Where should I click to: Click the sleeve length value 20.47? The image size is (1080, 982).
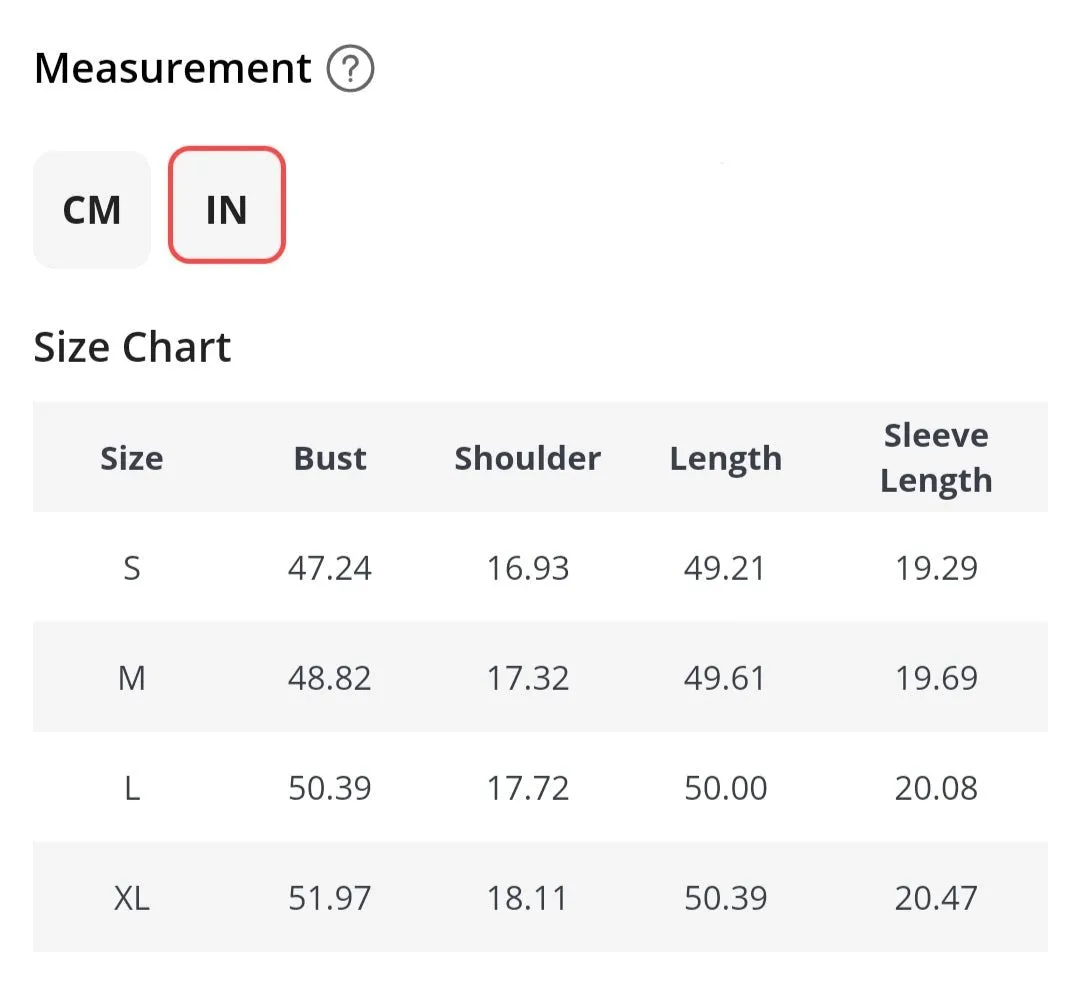[x=936, y=898]
